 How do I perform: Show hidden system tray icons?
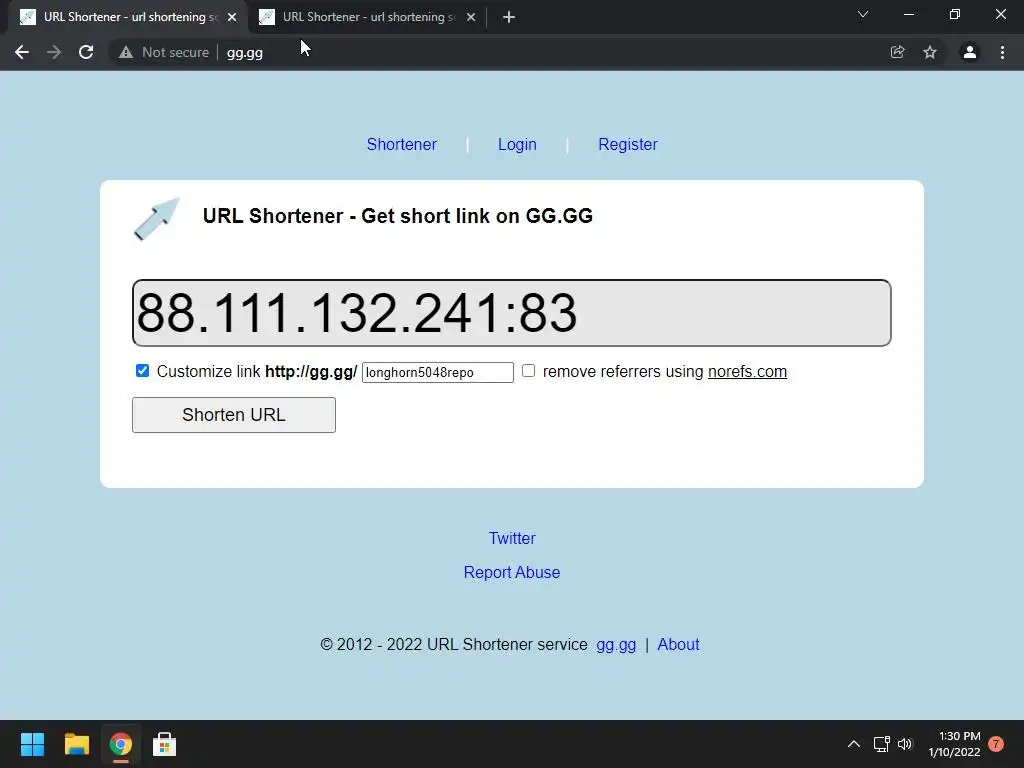point(854,744)
